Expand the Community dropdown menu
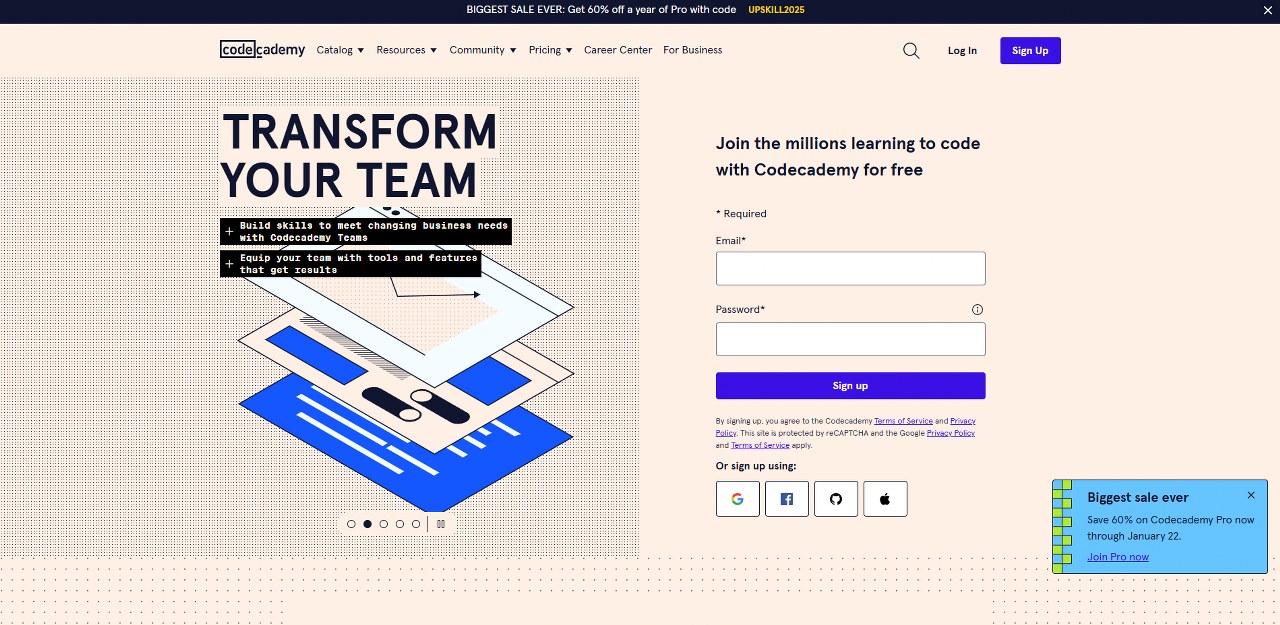 483,50
